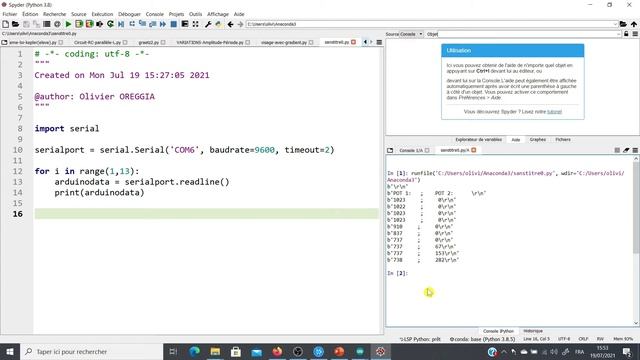Image resolution: width=640 pixels, height=360 pixels.
Task: Run current cell from the toolbar
Action: click(79, 24)
